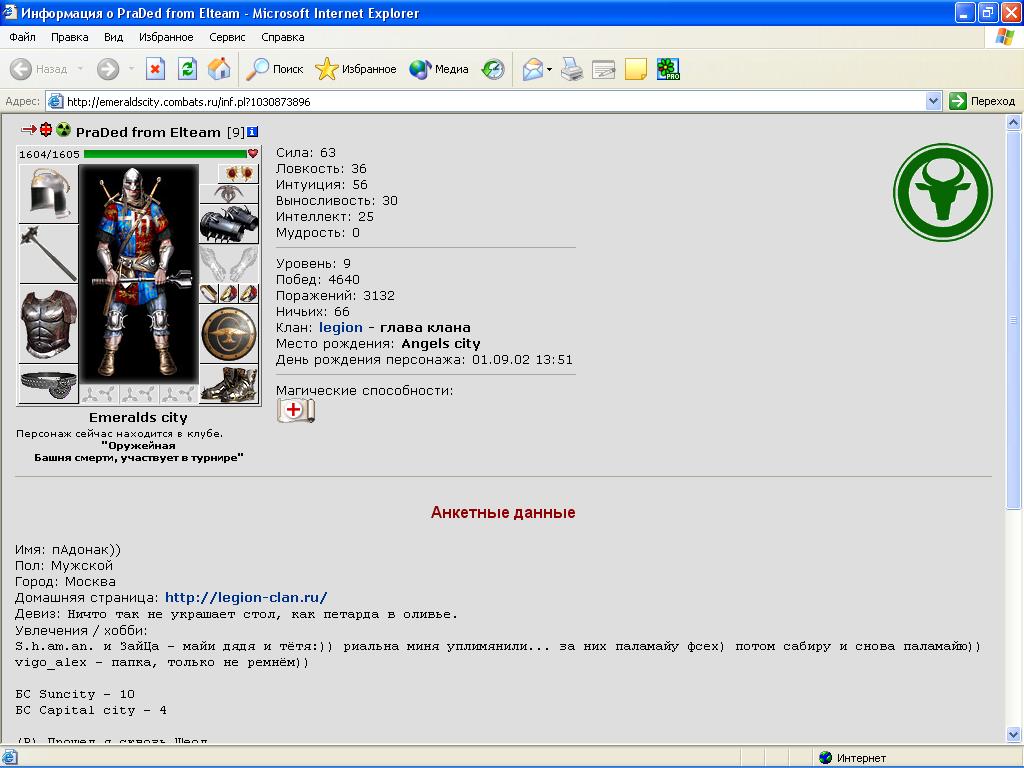Click the mace weapon equipment slot
The height and width of the screenshot is (768, 1024).
click(49, 254)
